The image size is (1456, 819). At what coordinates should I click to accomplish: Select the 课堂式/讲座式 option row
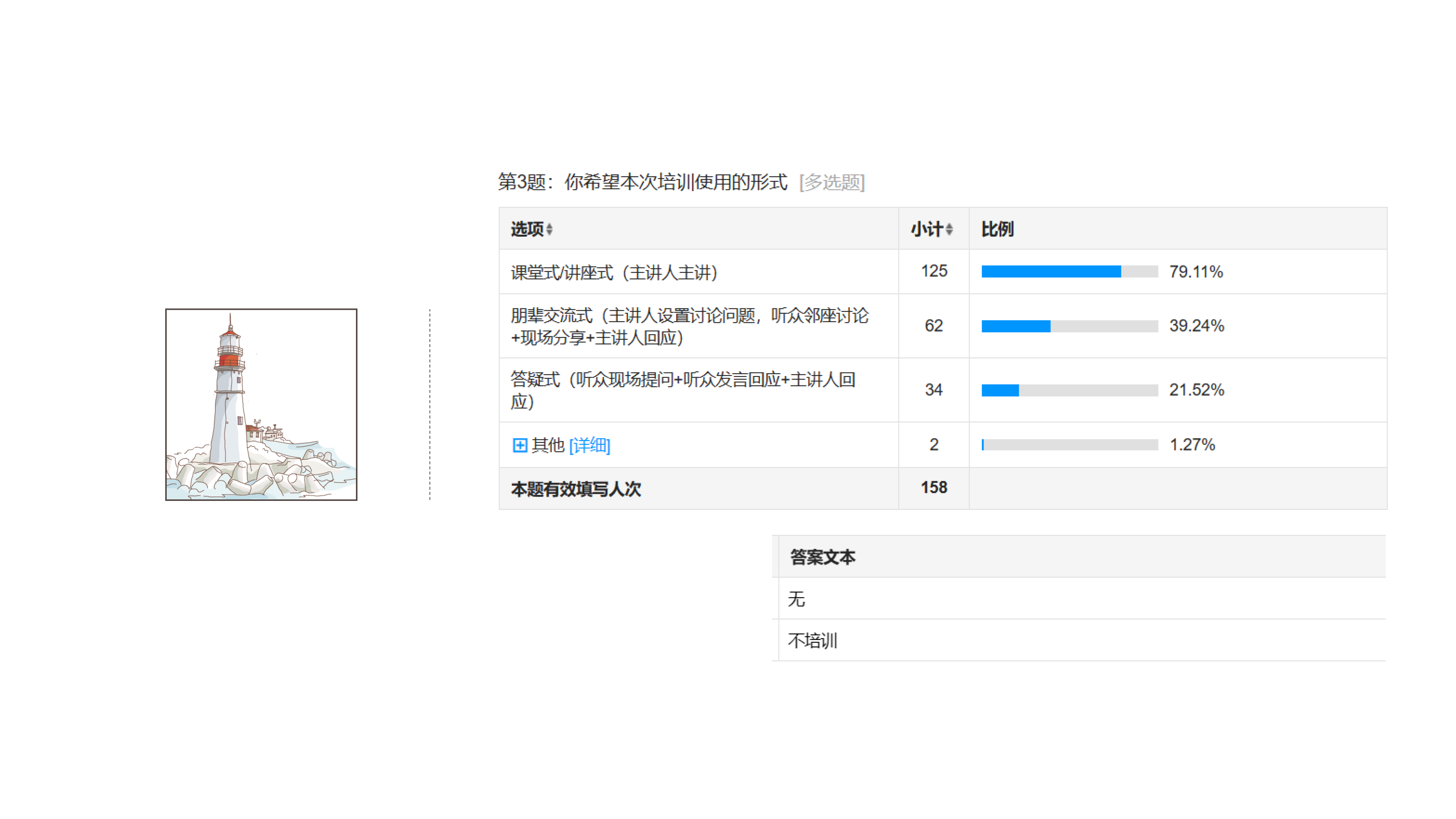point(614,272)
